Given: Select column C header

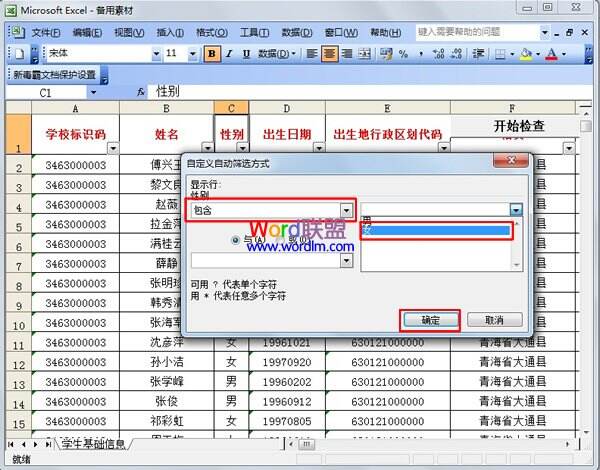Looking at the screenshot, I should pyautogui.click(x=231, y=108).
